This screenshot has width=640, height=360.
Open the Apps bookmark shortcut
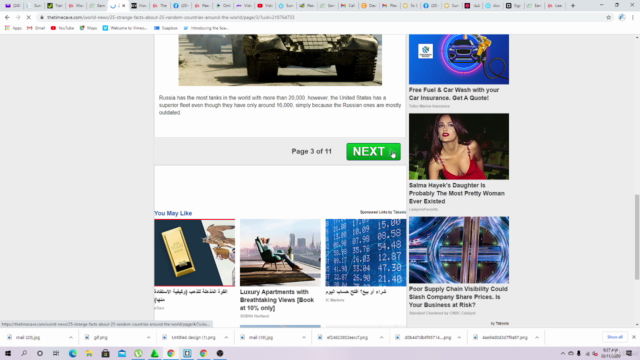(x=13, y=28)
